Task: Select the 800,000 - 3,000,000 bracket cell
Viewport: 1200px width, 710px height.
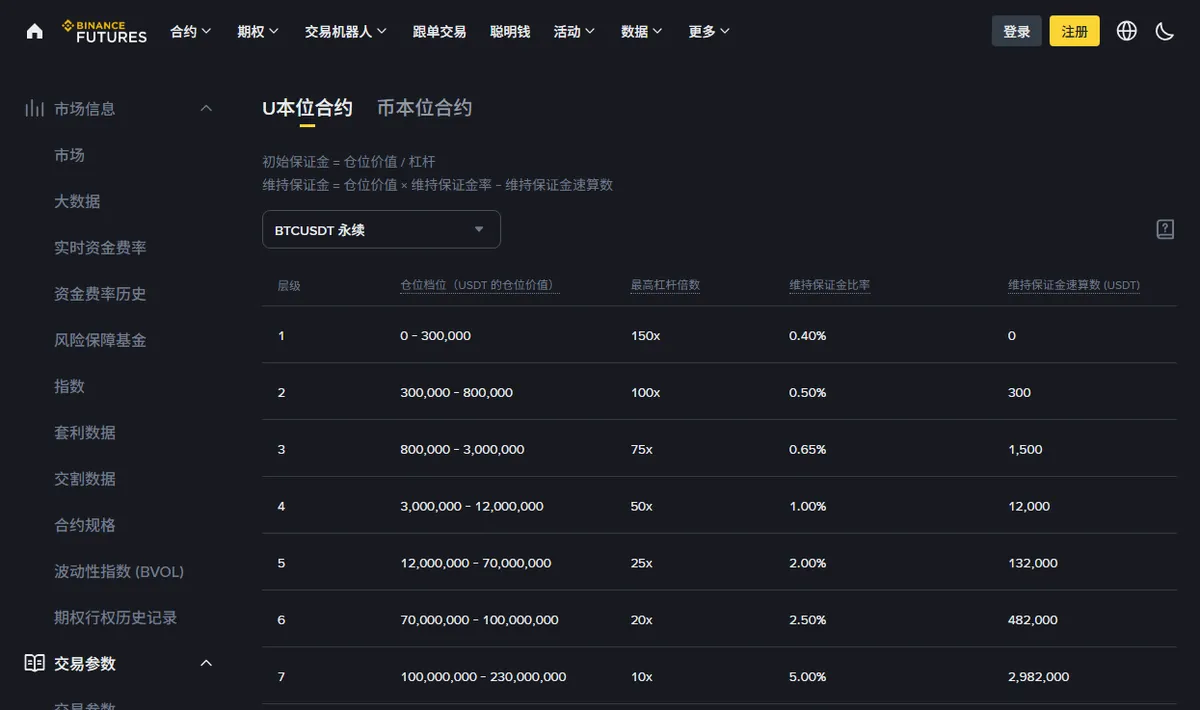Action: [x=462, y=449]
